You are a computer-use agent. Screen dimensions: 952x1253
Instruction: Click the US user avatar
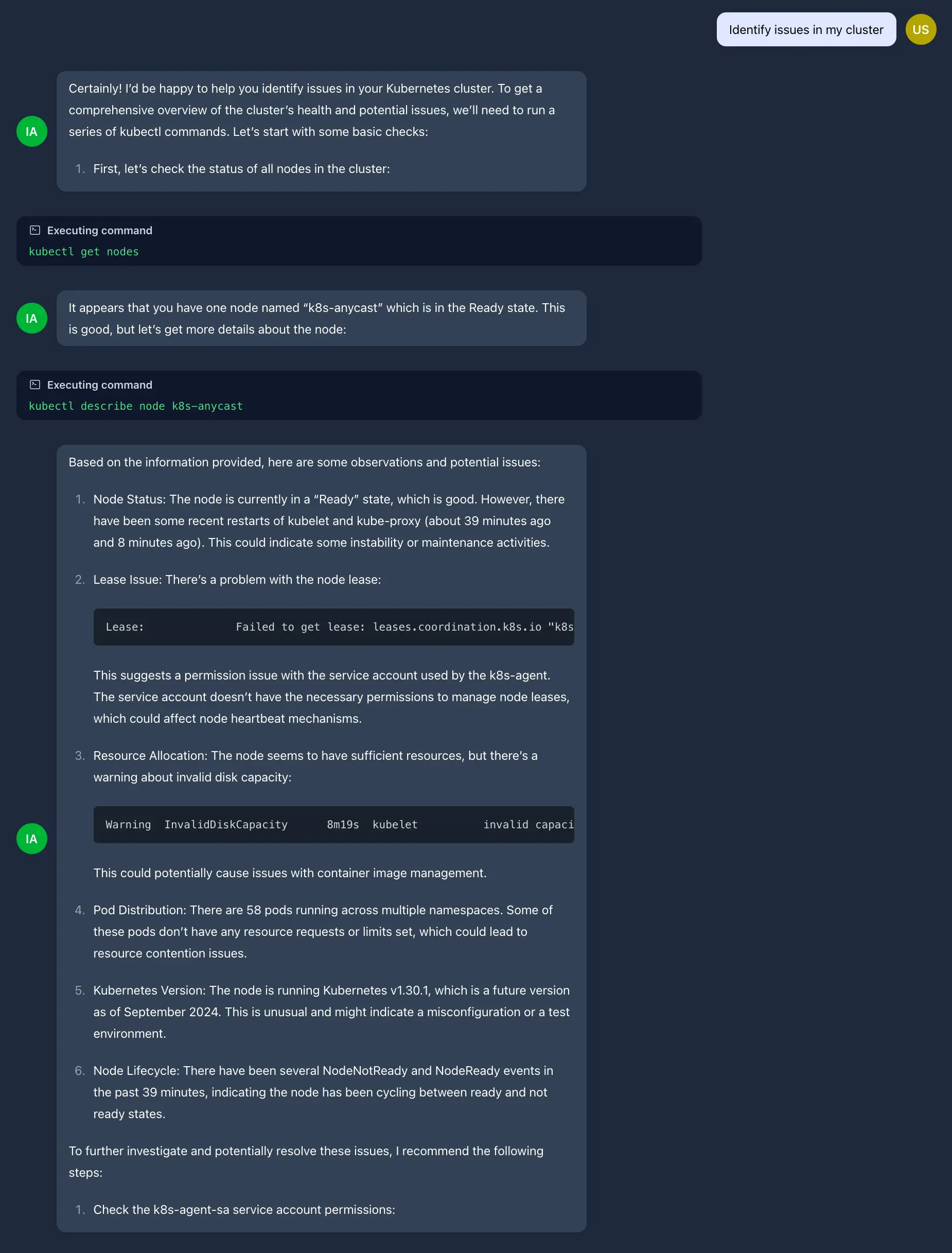point(920,29)
